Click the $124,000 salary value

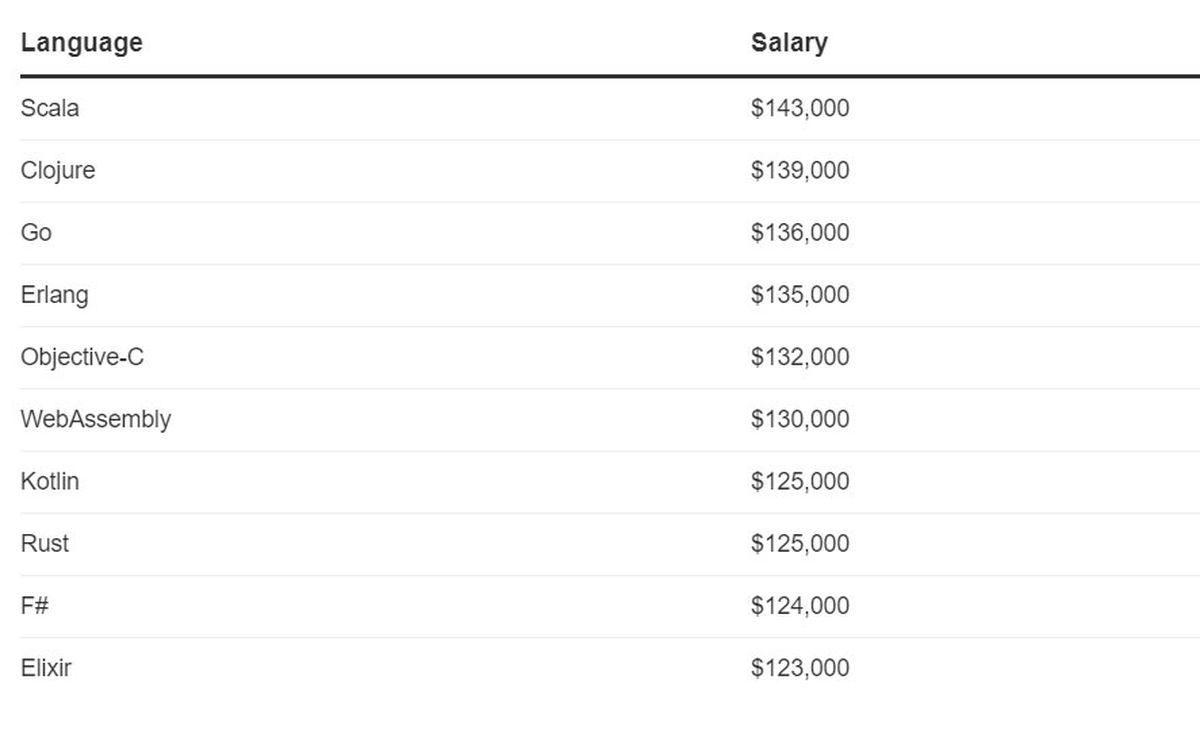tap(800, 605)
